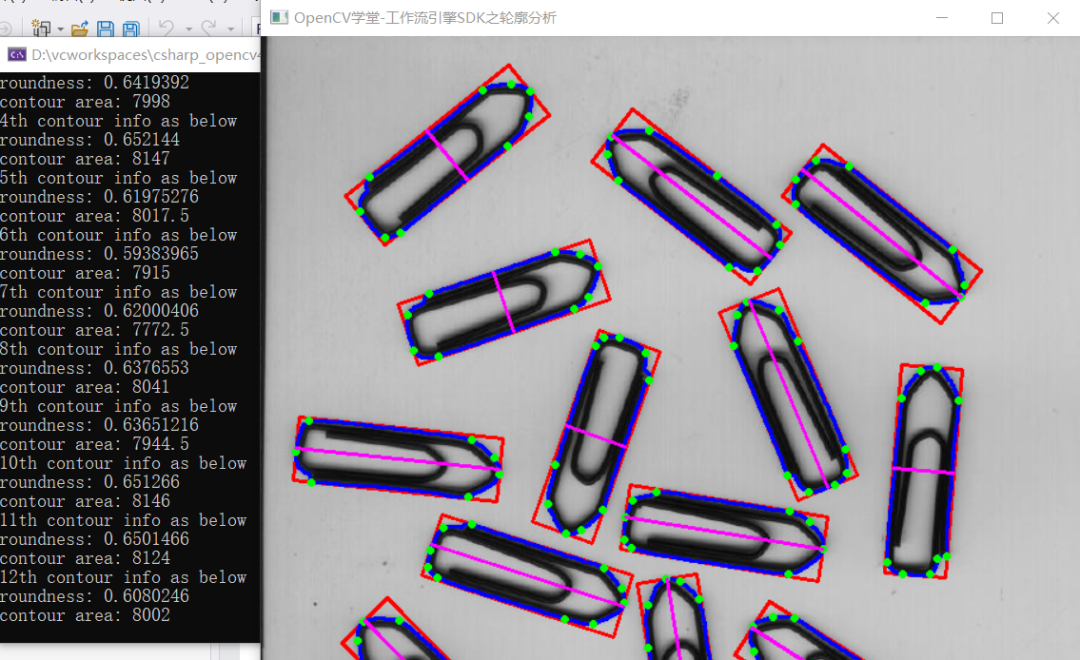Click the Save icon in Visual Studio toolbar
Image resolution: width=1080 pixels, height=660 pixels.
click(x=105, y=28)
